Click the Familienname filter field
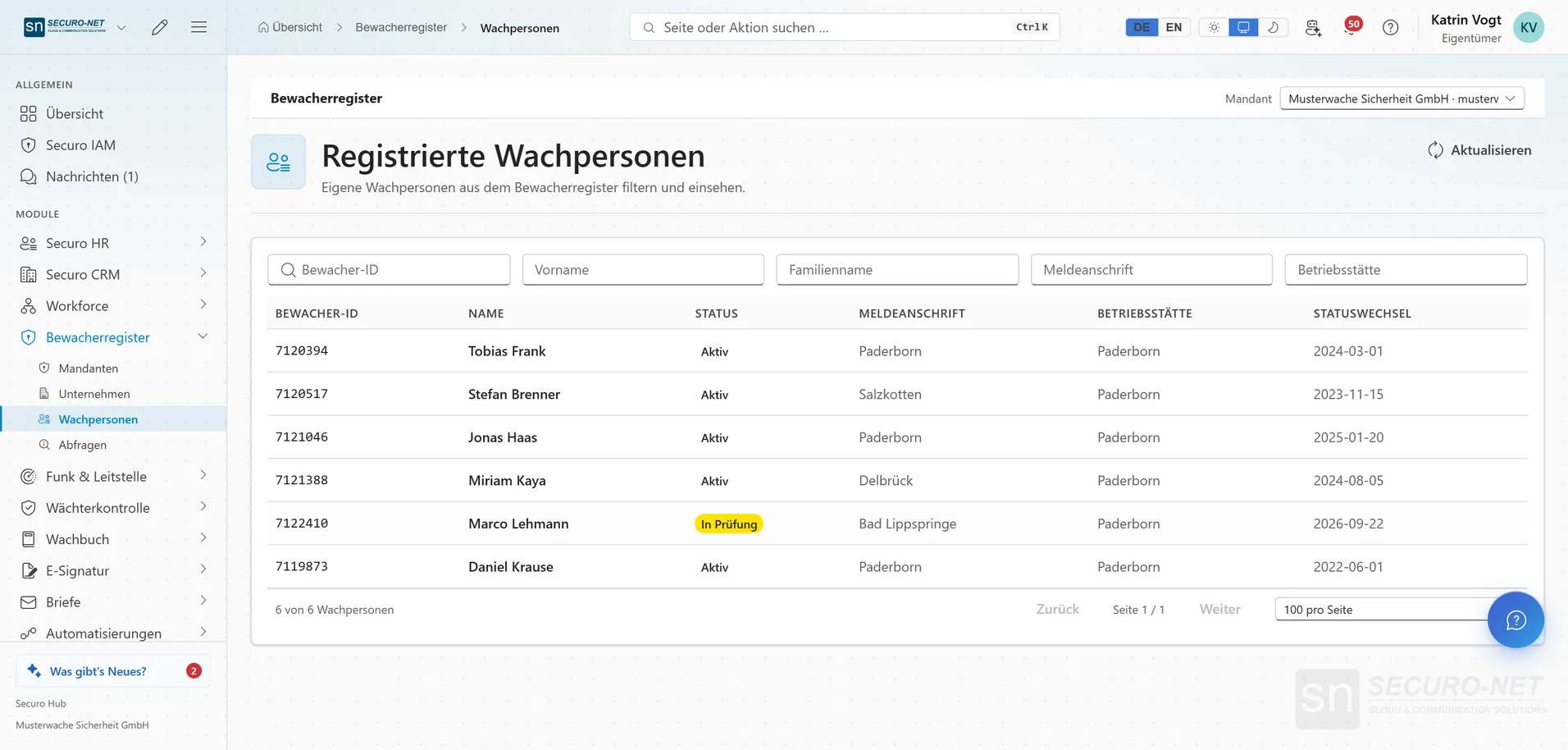 tap(897, 270)
